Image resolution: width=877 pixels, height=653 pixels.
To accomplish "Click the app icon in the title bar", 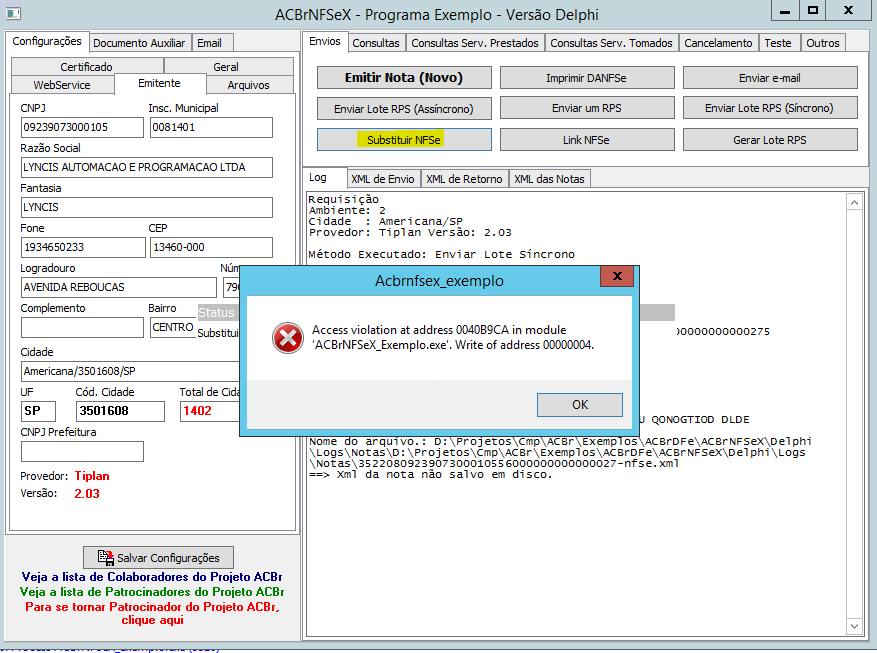I will tap(13, 13).
